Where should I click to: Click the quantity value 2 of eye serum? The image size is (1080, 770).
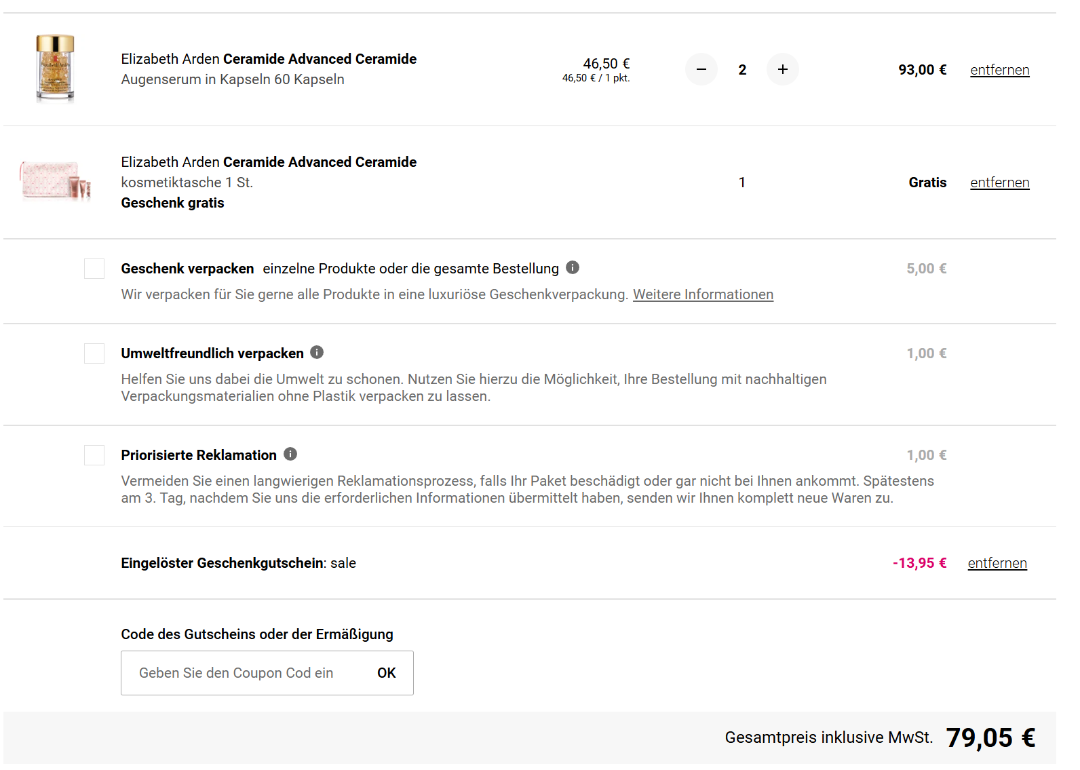point(742,70)
